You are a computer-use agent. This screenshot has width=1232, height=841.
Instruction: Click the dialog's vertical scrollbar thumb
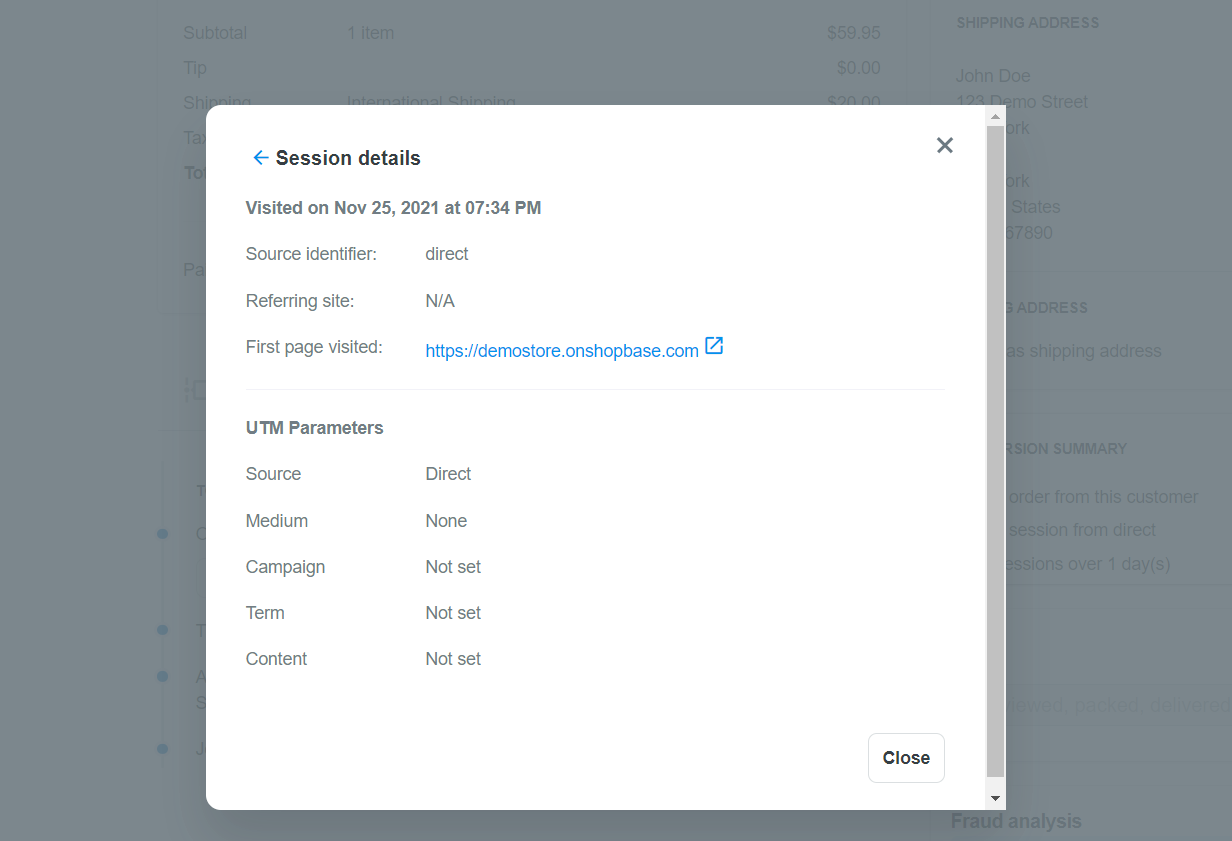(995, 450)
